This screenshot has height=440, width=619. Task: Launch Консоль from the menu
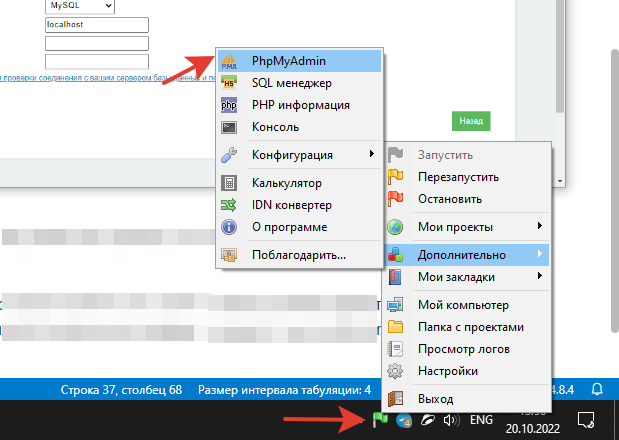(299, 127)
